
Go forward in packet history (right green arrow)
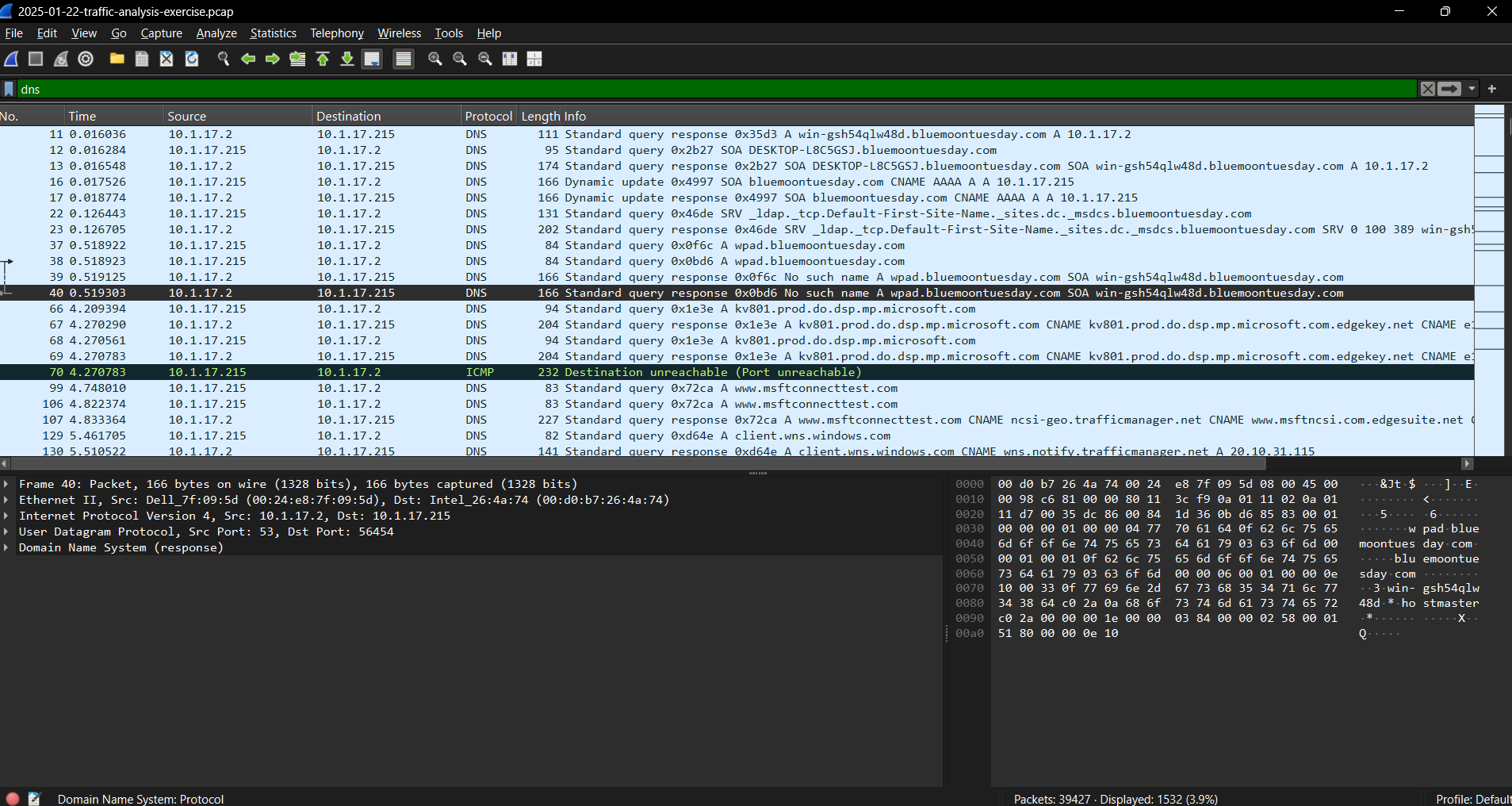pyautogui.click(x=273, y=59)
